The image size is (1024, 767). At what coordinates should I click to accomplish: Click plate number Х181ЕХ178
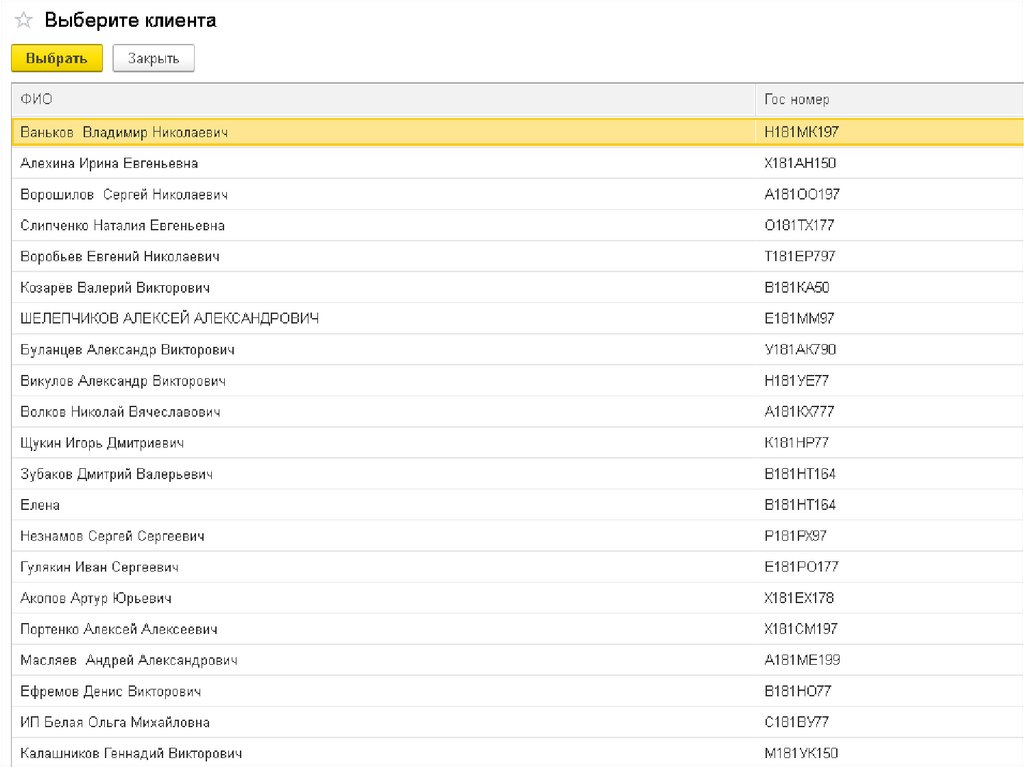(x=799, y=598)
